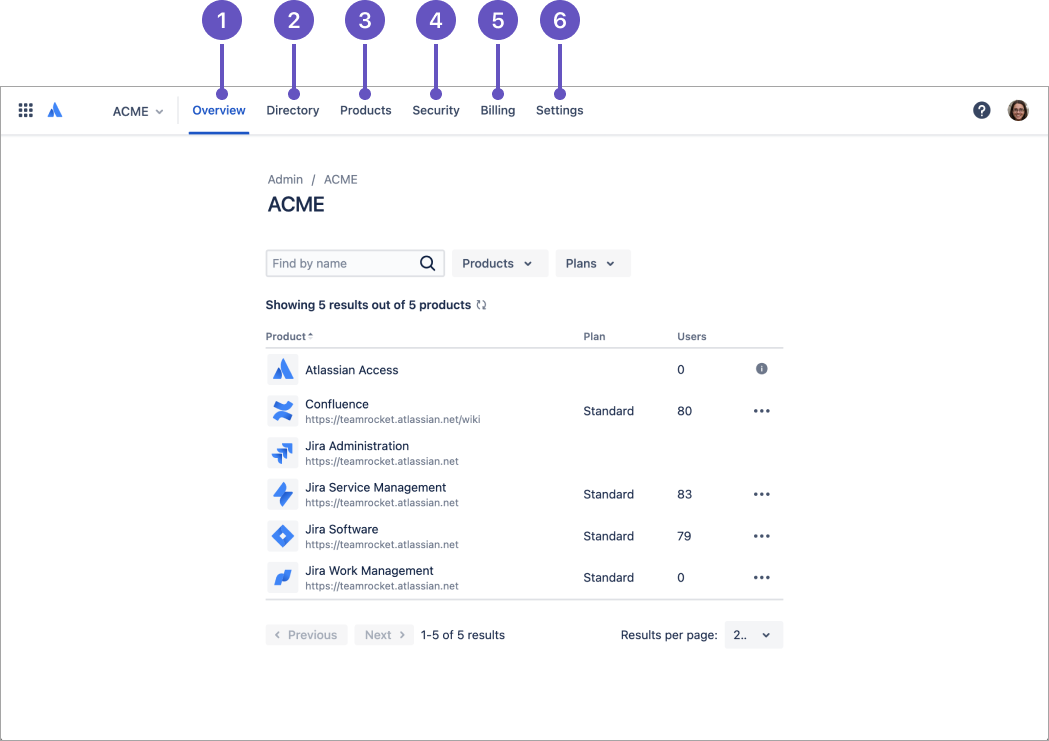Switch to the Directory tab
Viewport: 1049px width, 741px height.
click(292, 110)
